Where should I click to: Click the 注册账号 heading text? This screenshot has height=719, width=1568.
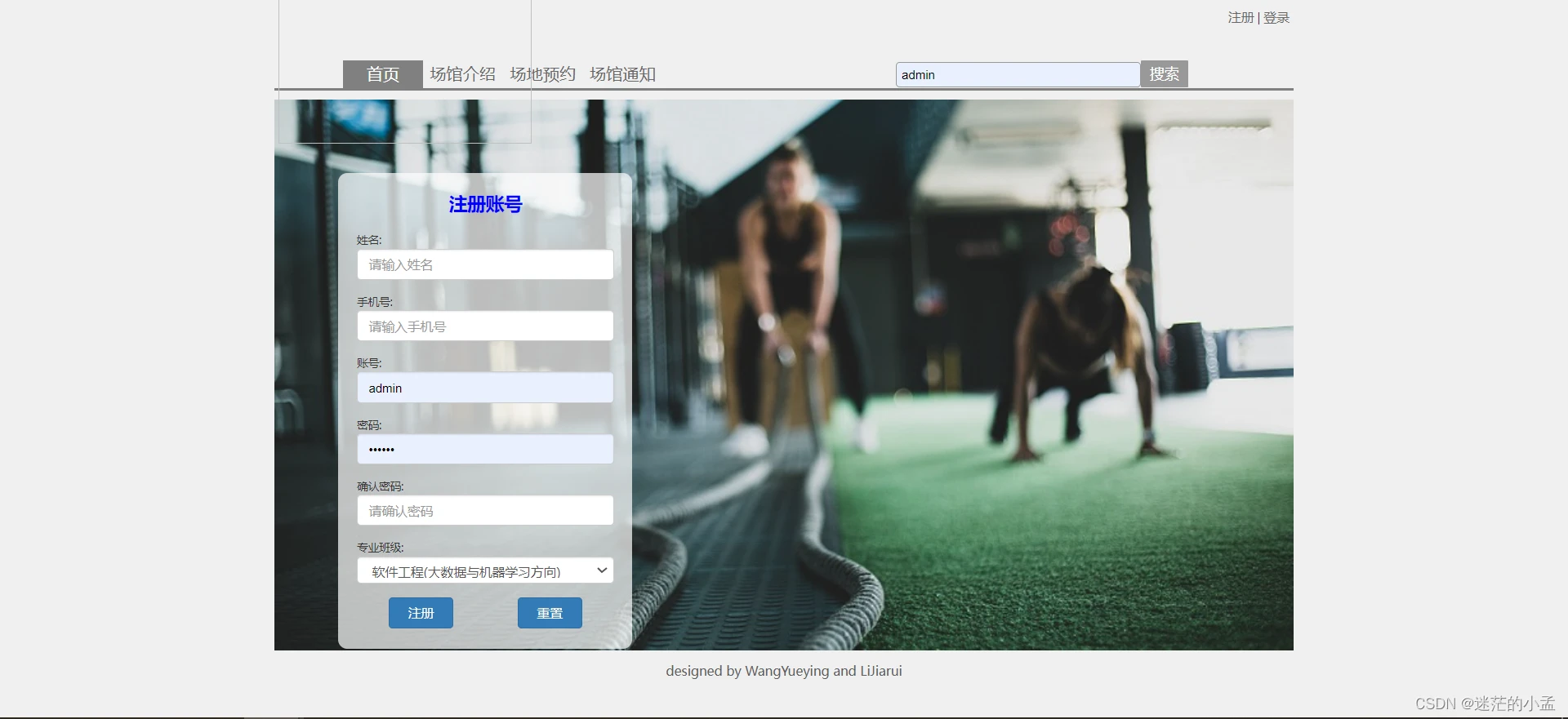485,204
